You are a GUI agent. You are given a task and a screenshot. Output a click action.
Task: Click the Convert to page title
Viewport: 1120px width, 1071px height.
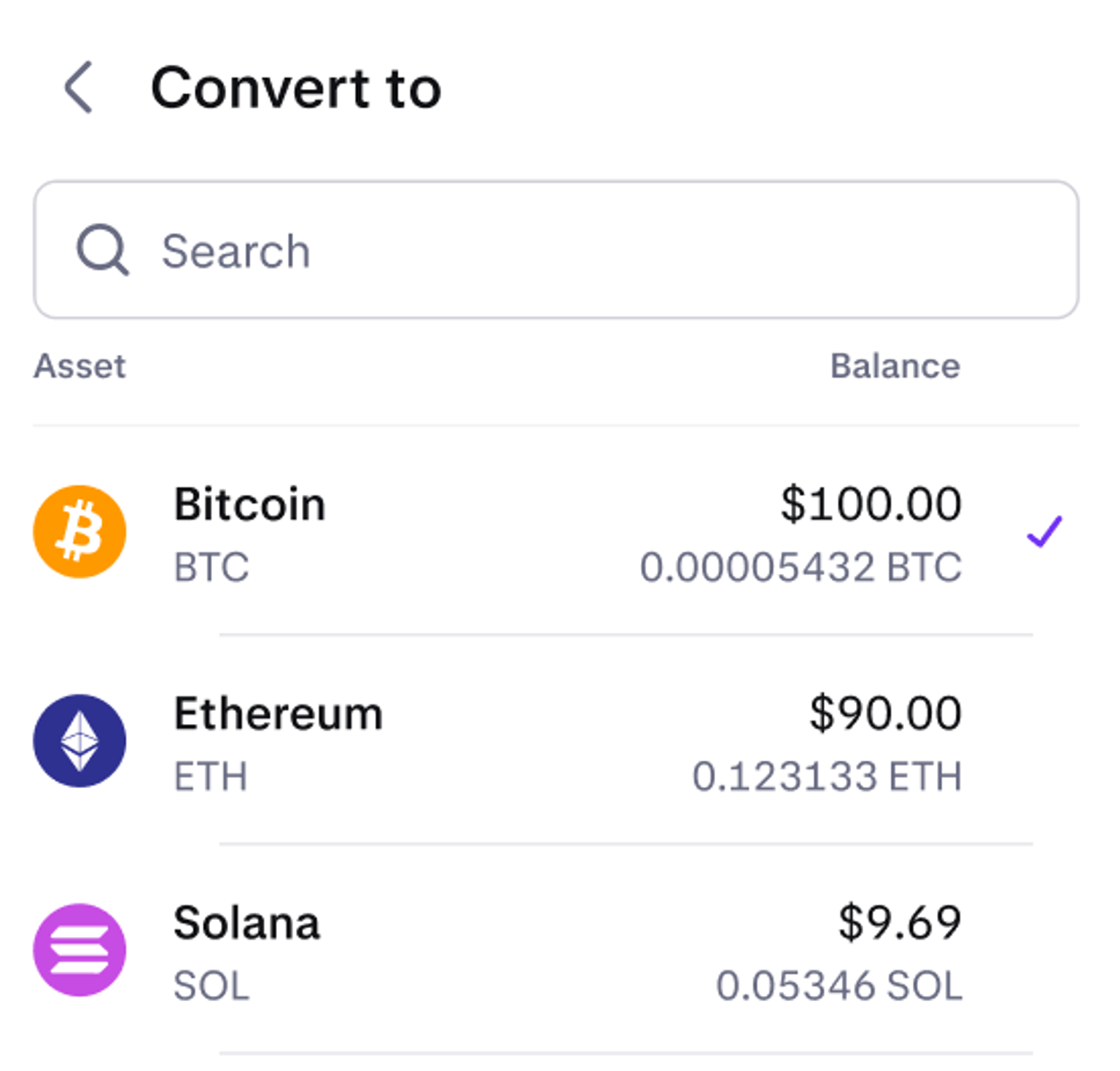pos(296,88)
